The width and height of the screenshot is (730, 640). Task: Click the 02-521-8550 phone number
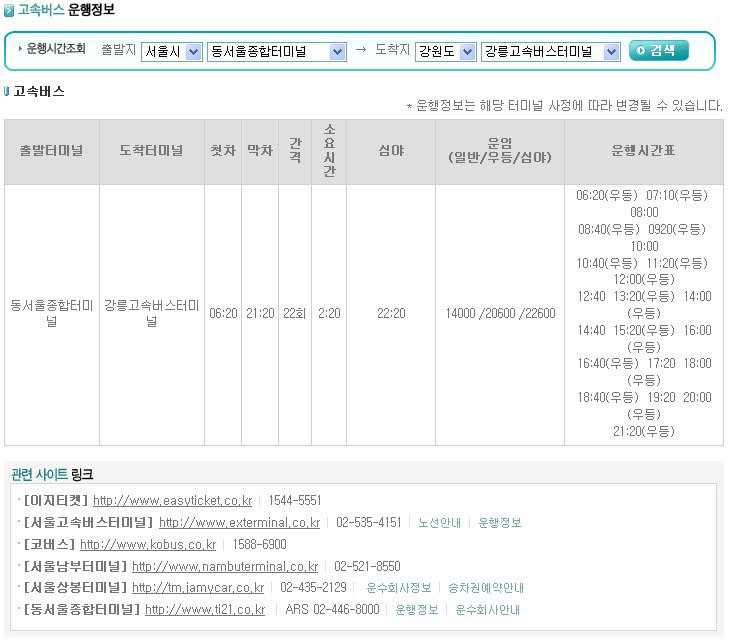click(x=367, y=566)
